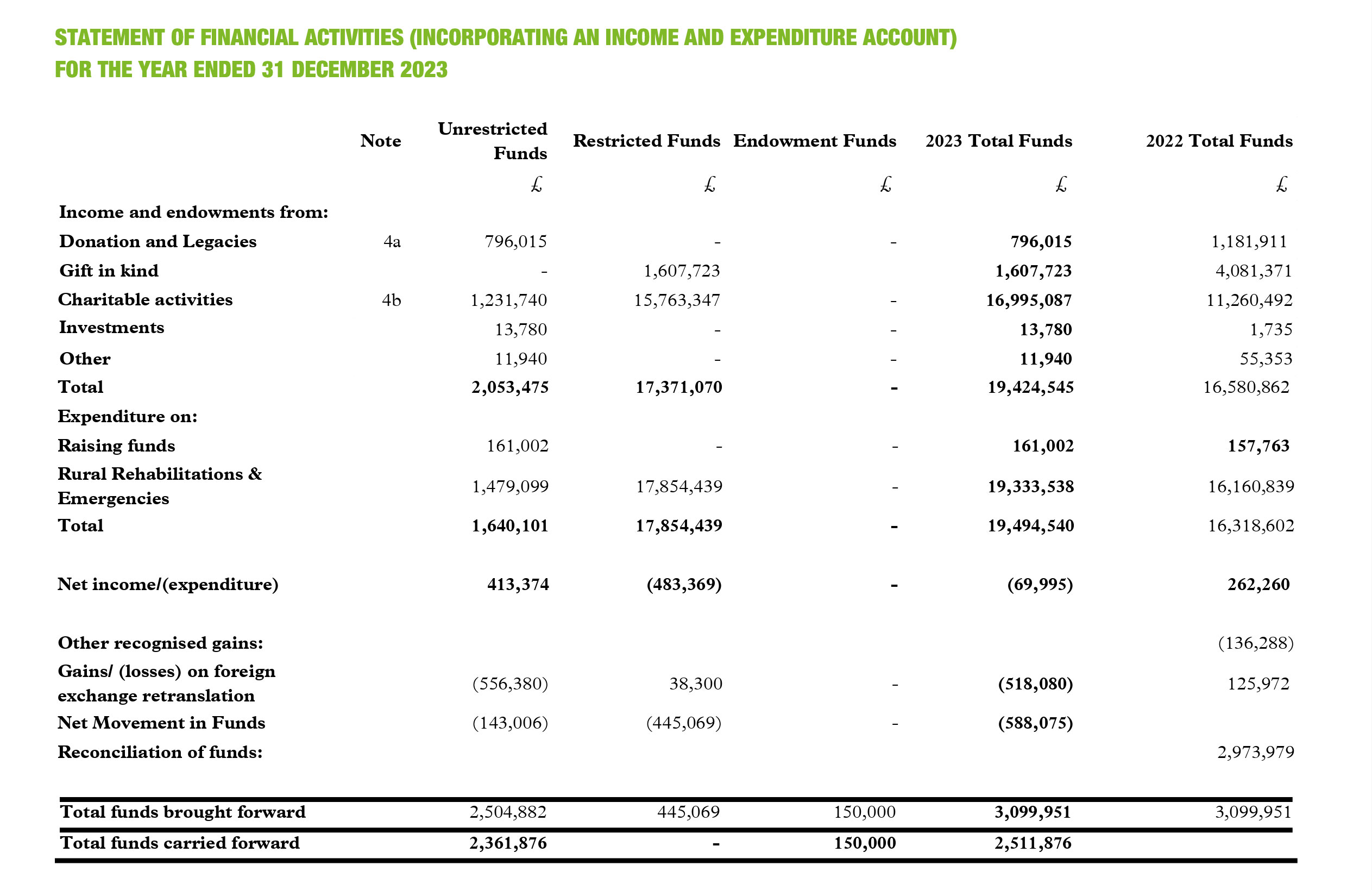The image size is (1372, 890).
Task: Click the Net Movement in Funds label
Action: coord(161,723)
